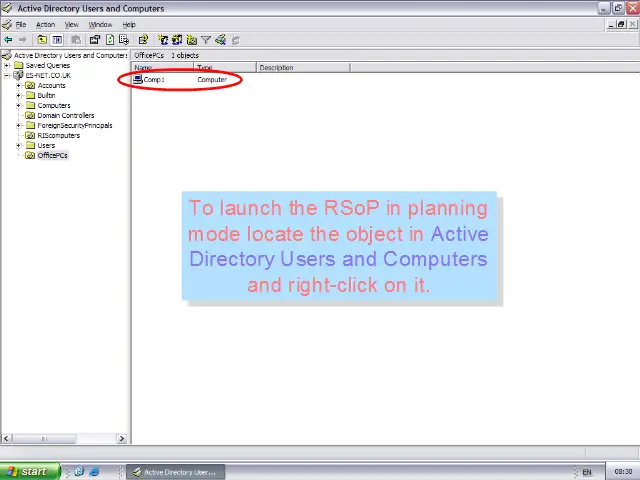
Task: Click the Help question mark toolbar icon
Action: (x=143, y=40)
